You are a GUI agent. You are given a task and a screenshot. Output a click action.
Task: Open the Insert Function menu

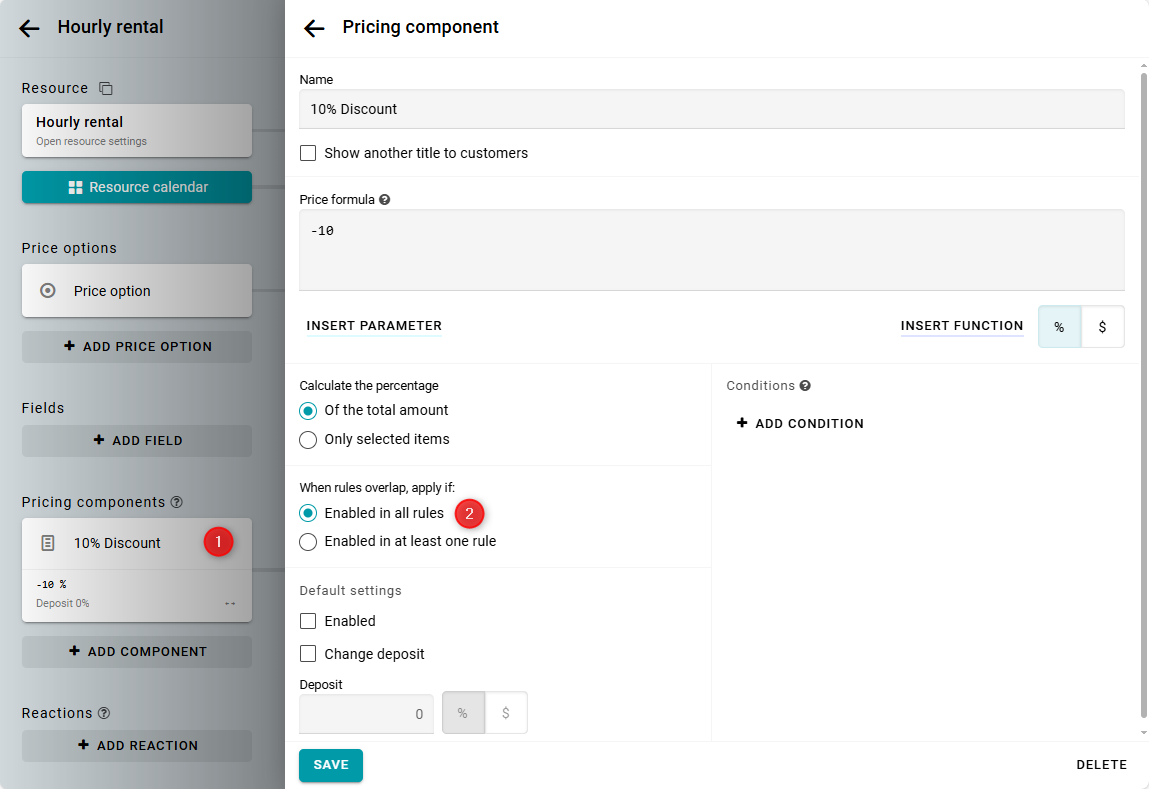(961, 326)
